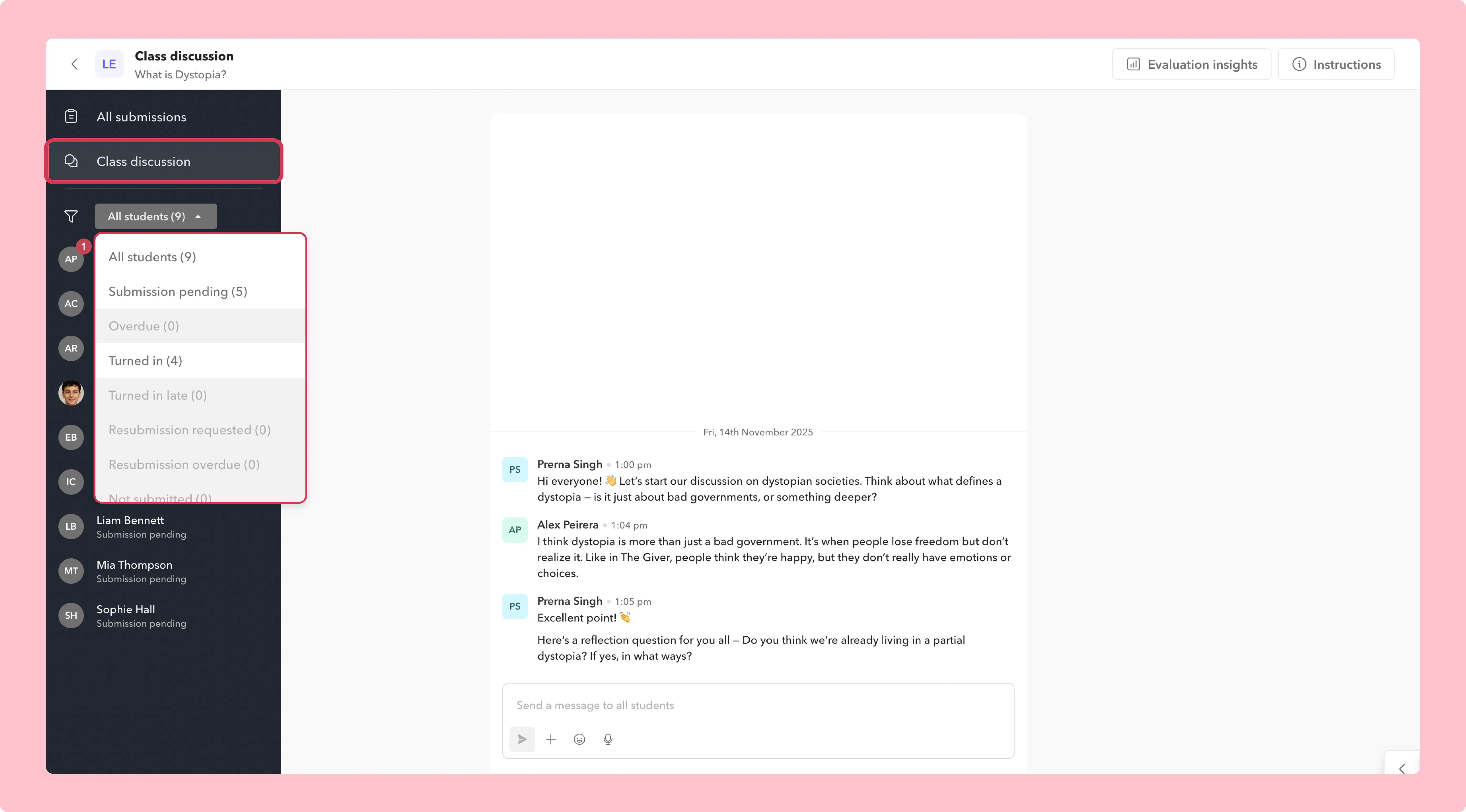This screenshot has width=1466, height=812.
Task: Click the All submissions clipboard icon
Action: pyautogui.click(x=71, y=117)
